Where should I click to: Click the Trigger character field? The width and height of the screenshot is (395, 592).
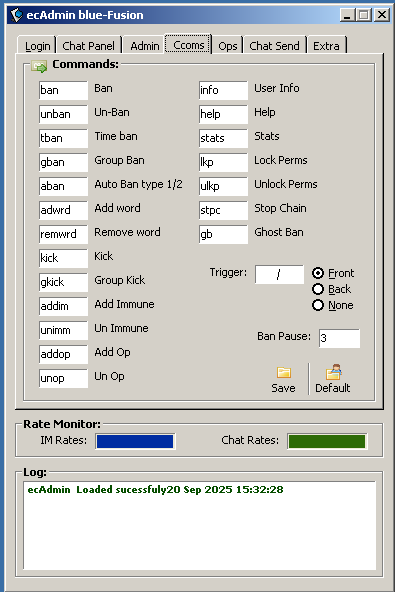[x=279, y=274]
